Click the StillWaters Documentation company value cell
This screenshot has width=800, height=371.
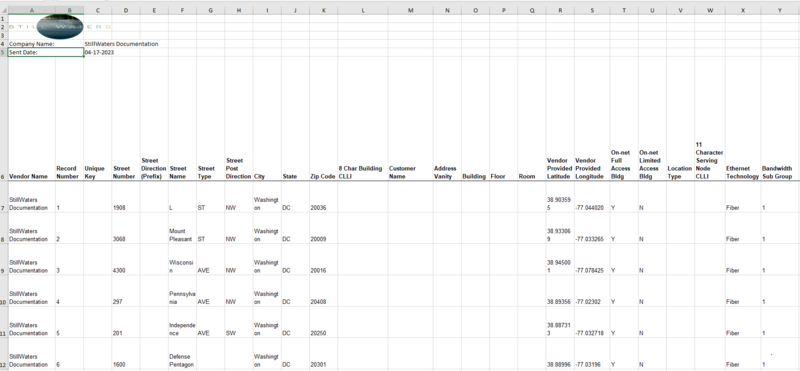(121, 44)
